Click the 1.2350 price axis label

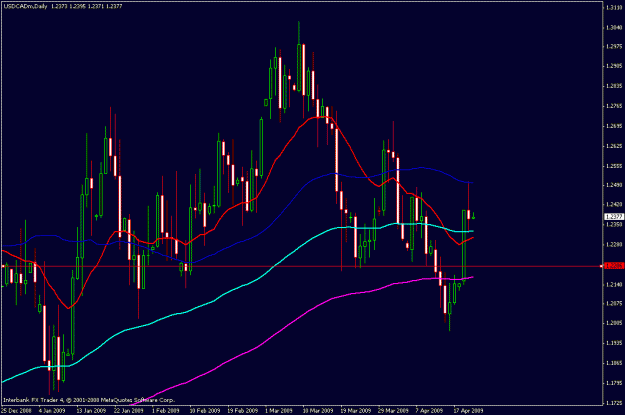pyautogui.click(x=614, y=225)
